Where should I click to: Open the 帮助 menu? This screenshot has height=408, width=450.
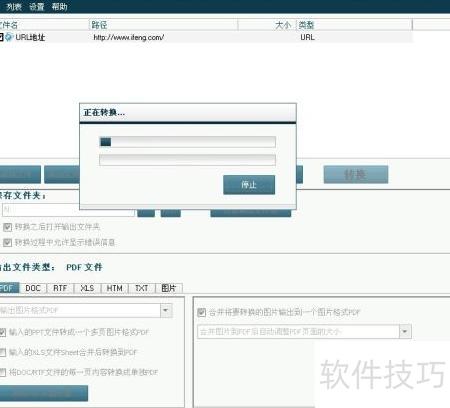coord(60,7)
